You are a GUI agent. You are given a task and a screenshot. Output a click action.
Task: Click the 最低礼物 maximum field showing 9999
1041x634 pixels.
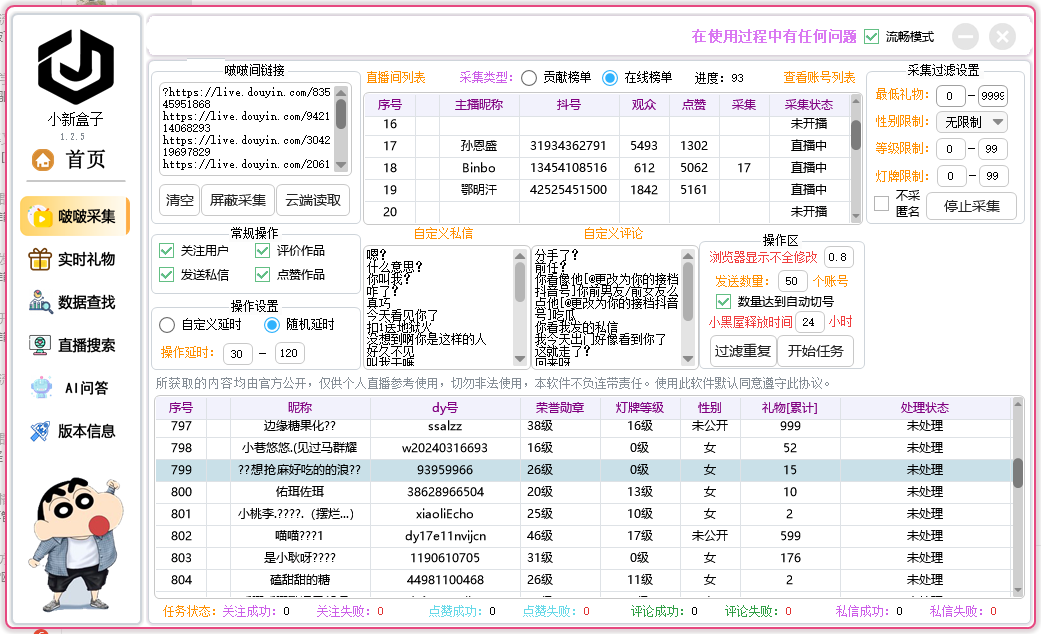tap(992, 96)
